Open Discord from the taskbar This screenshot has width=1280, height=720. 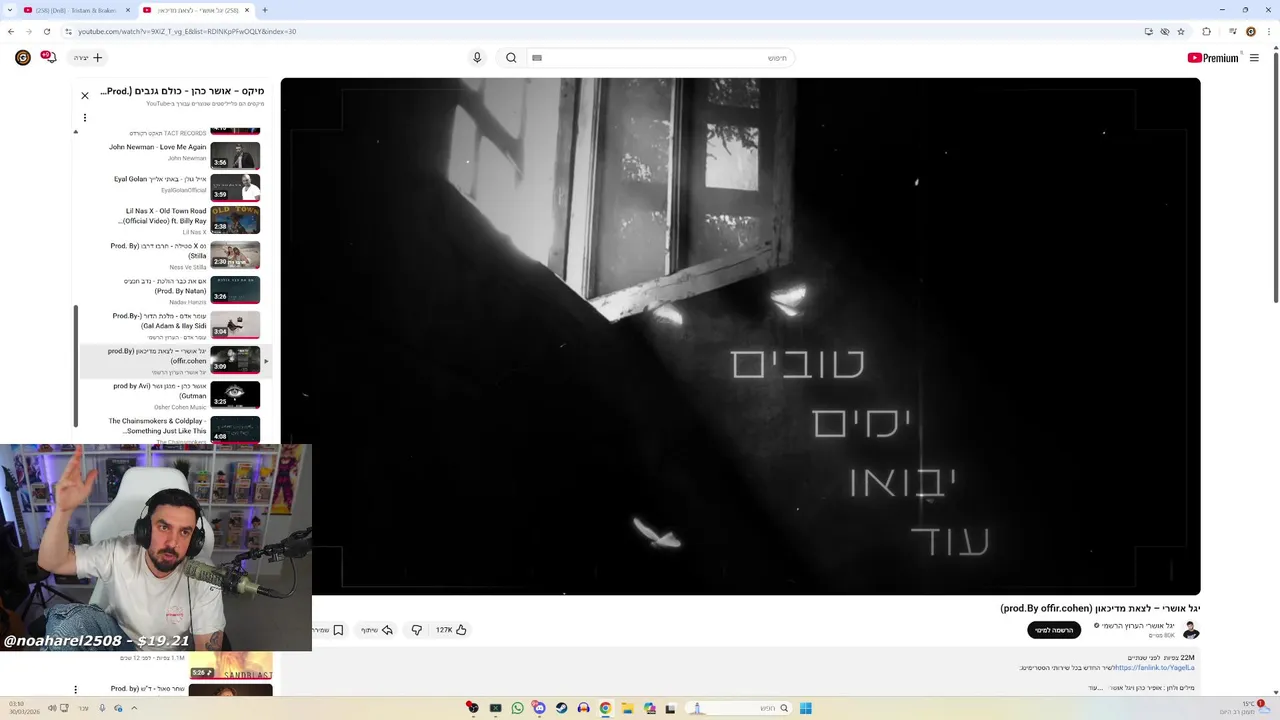point(539,708)
